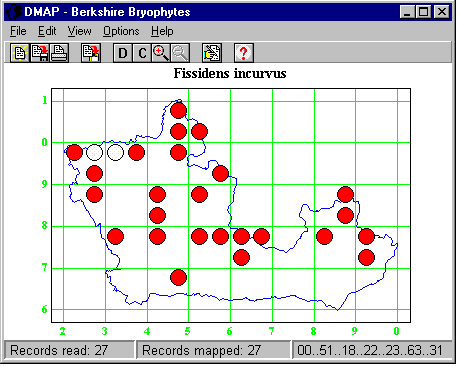458x366 pixels.
Task: Select the greyed zoom out magnifier
Action: tap(180, 53)
